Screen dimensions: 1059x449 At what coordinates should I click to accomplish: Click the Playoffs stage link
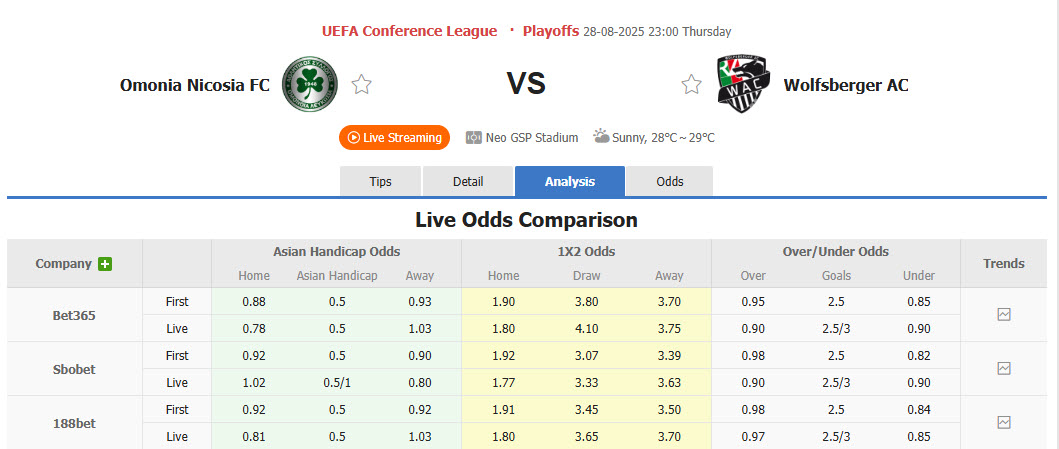[x=550, y=31]
